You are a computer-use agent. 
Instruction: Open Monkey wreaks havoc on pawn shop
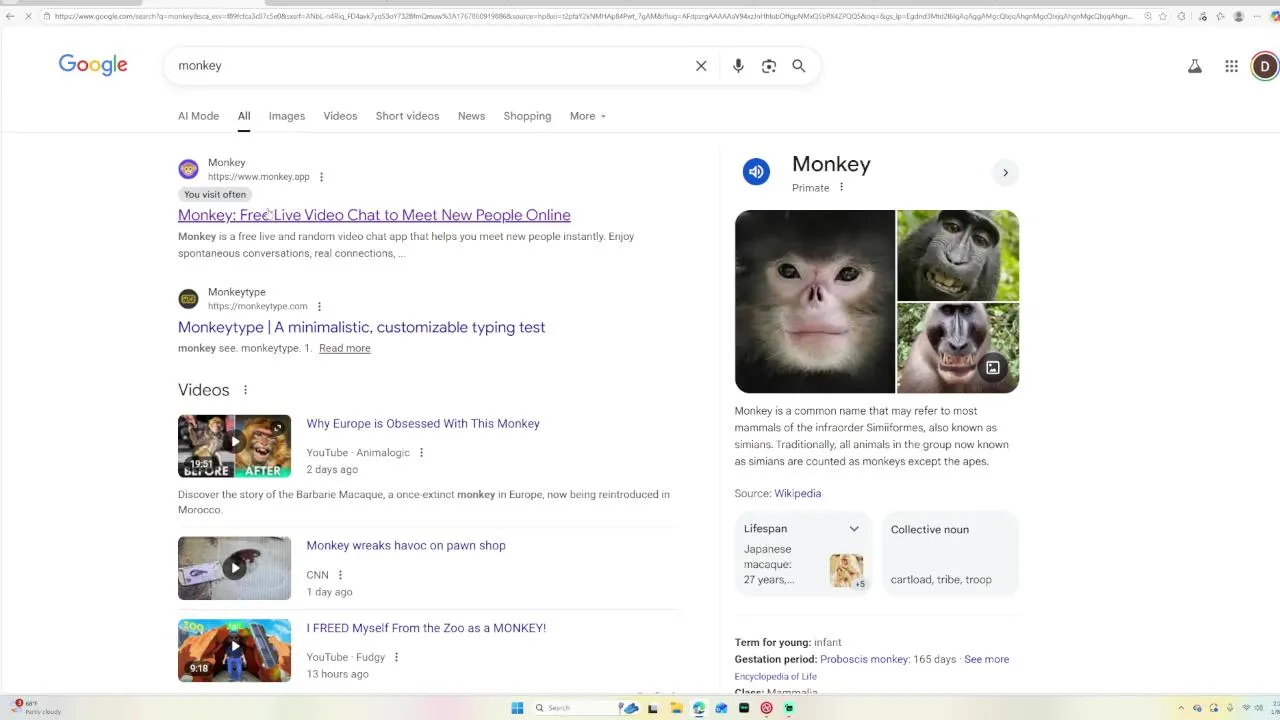click(406, 546)
